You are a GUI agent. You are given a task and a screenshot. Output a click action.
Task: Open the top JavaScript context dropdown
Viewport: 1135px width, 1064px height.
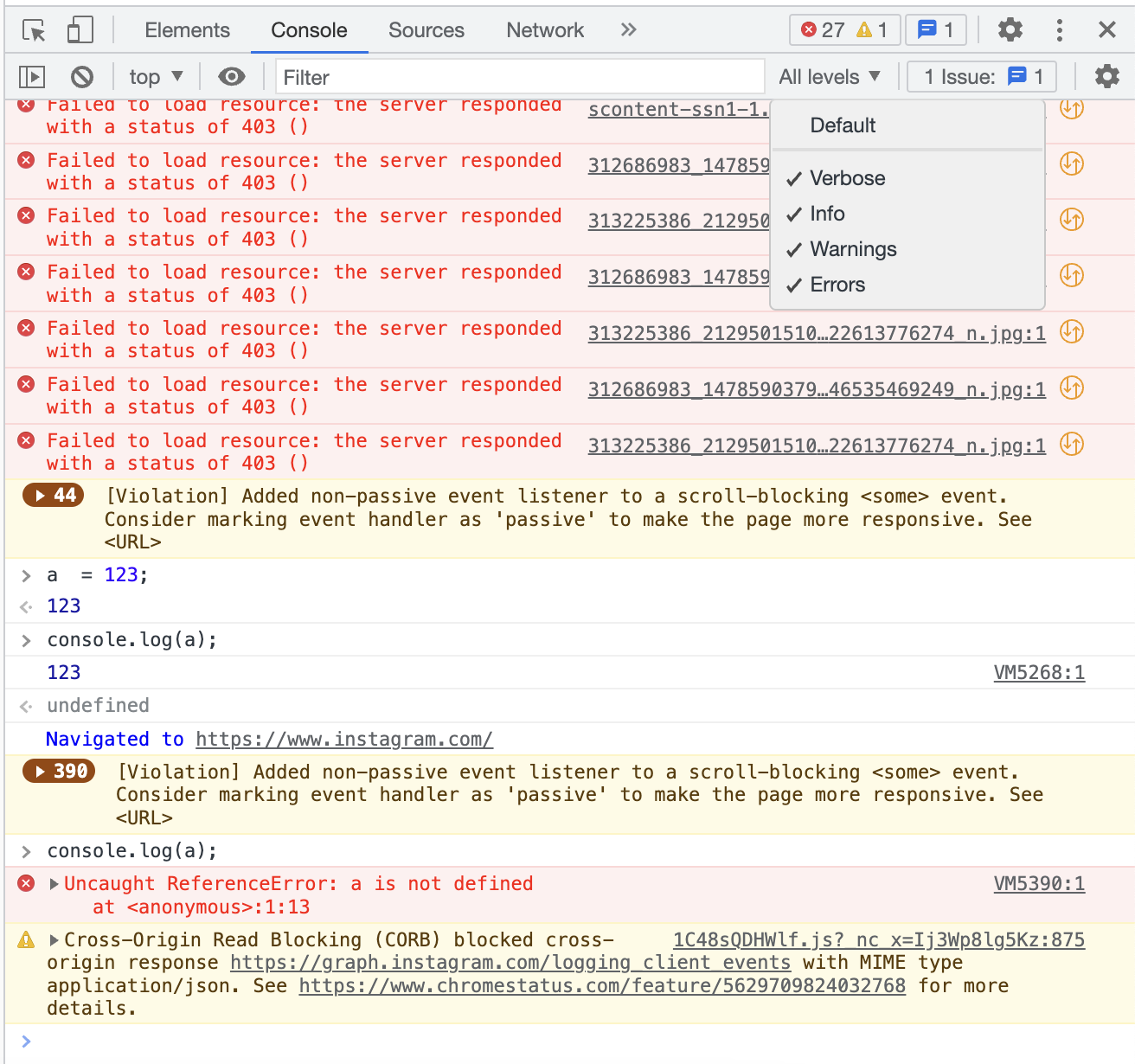click(x=157, y=77)
